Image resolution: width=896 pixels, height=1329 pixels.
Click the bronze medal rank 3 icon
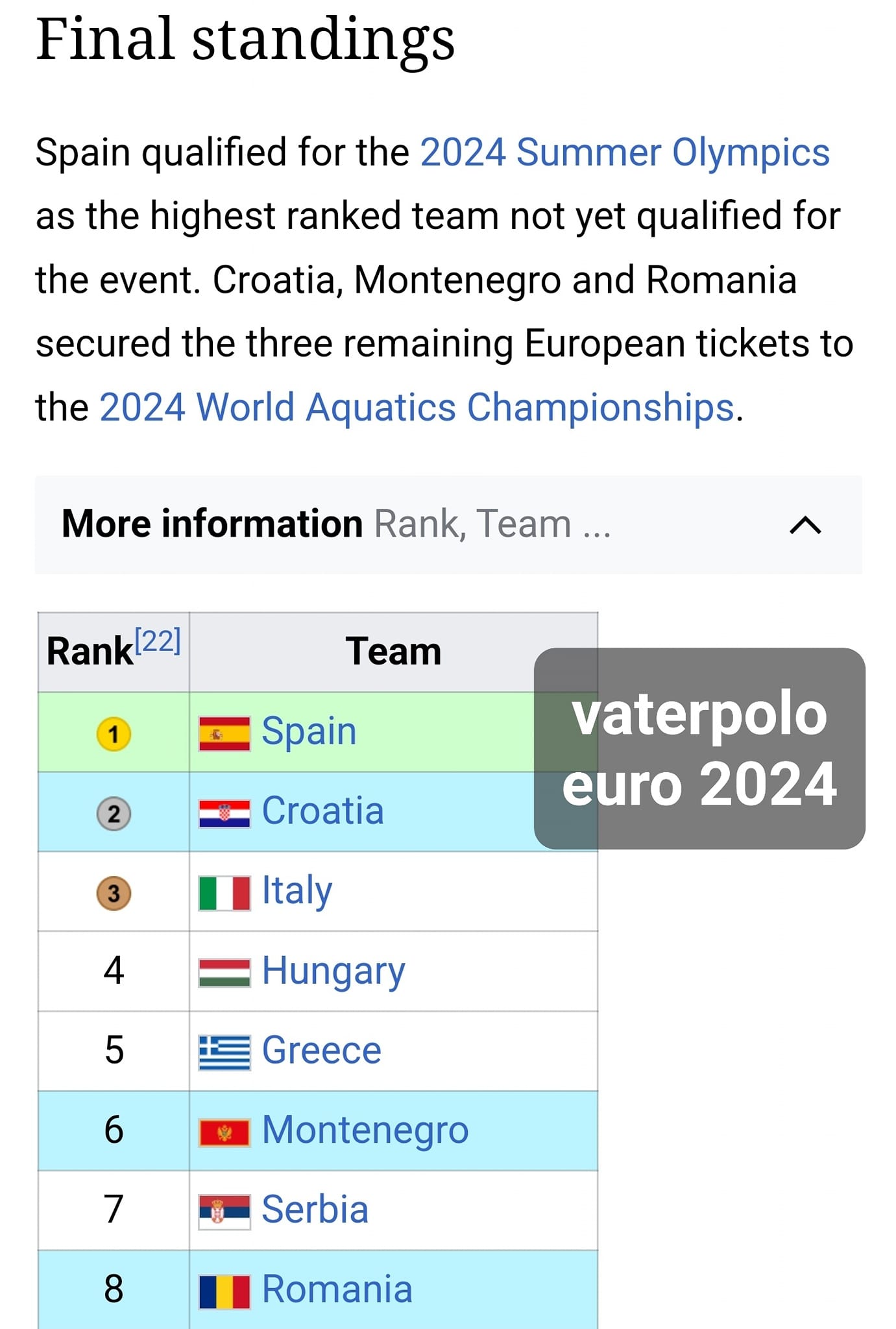click(114, 894)
